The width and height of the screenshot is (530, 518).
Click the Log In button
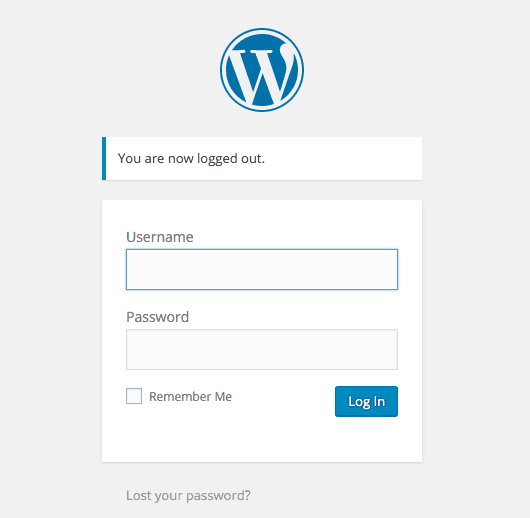[x=366, y=401]
